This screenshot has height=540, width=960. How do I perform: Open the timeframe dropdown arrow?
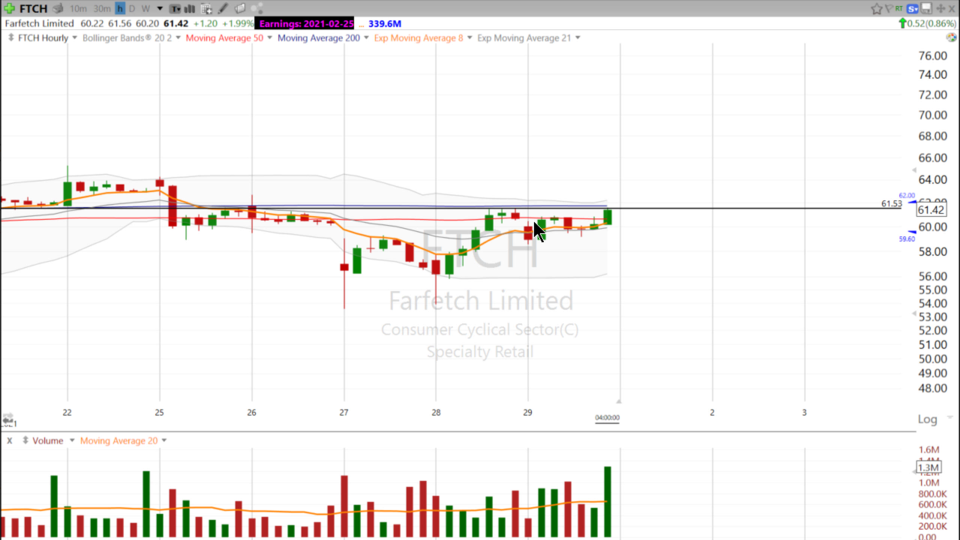(x=160, y=9)
